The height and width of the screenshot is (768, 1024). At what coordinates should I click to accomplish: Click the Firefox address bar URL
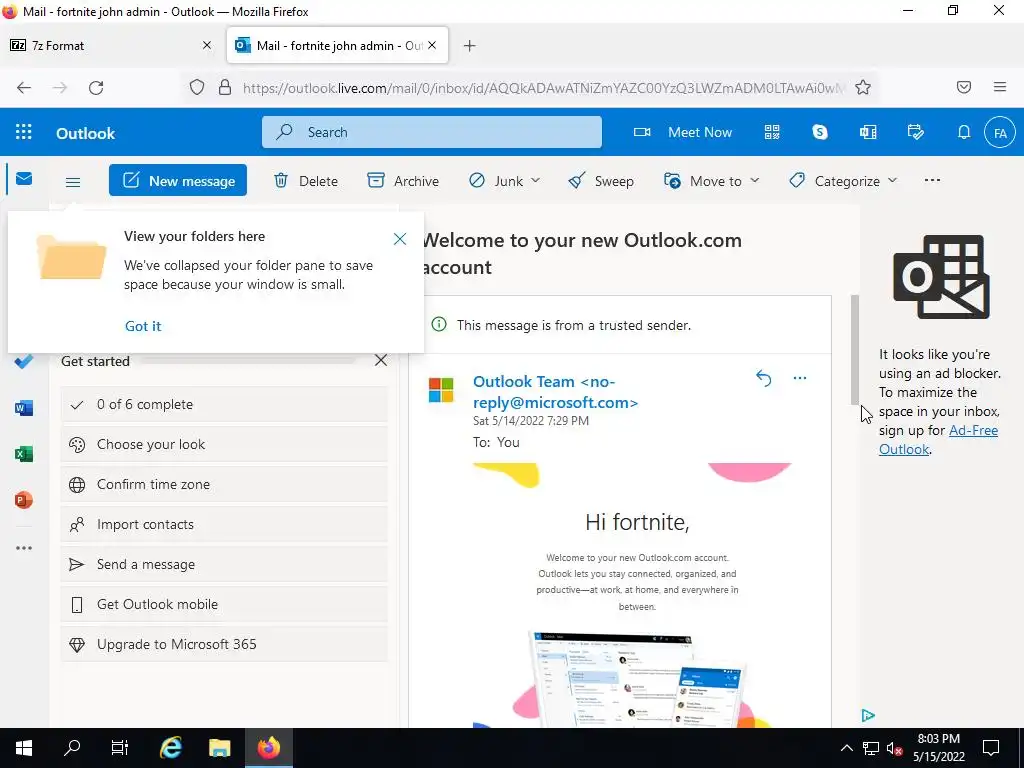point(543,88)
